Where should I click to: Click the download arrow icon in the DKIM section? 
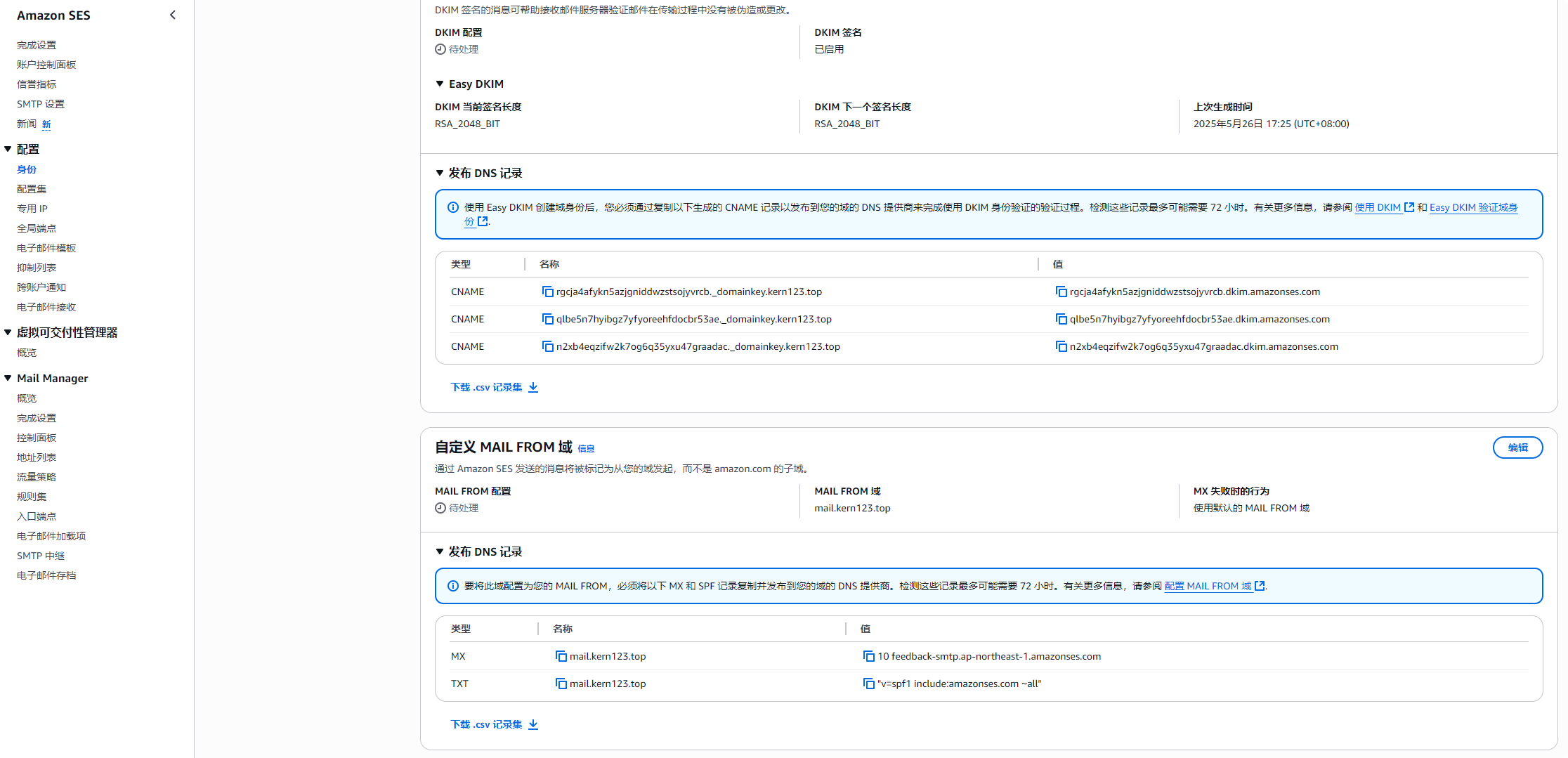coord(533,387)
